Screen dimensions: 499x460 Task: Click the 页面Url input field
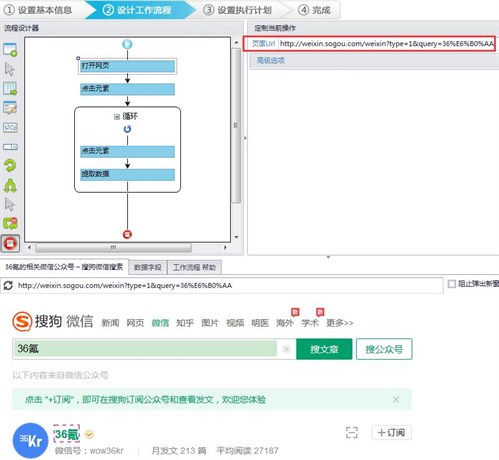pyautogui.click(x=387, y=44)
